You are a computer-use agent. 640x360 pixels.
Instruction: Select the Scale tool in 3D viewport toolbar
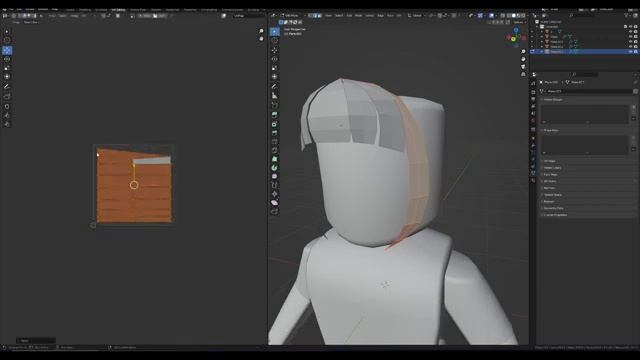(x=275, y=68)
